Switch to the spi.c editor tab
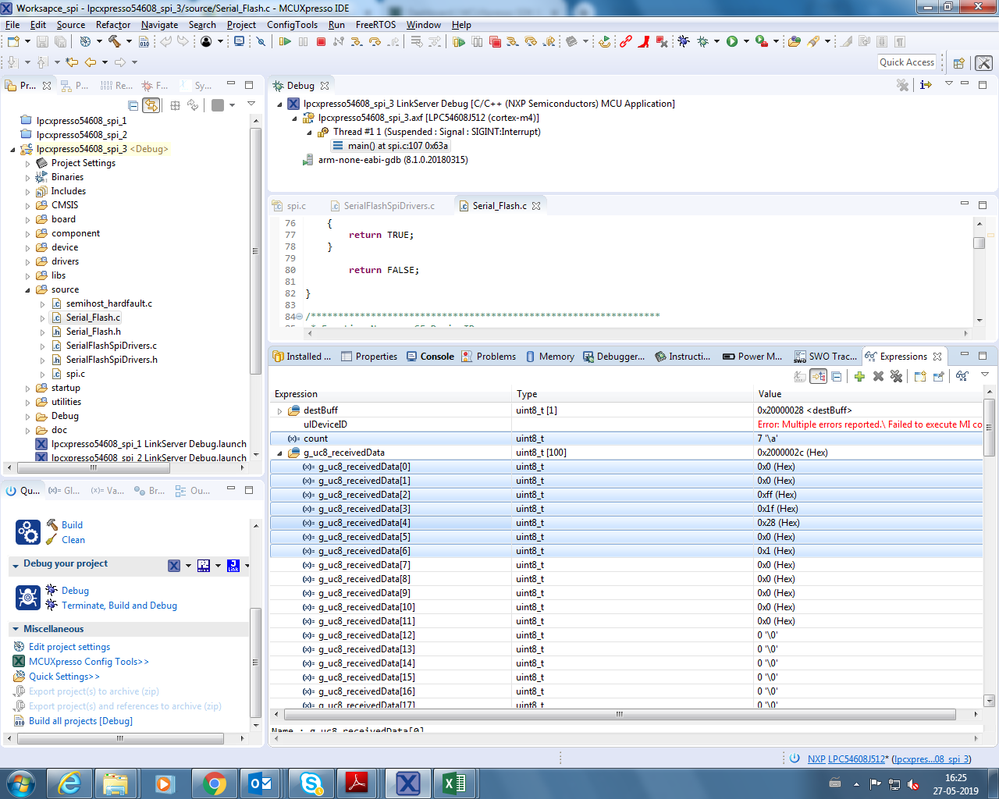This screenshot has height=799, width=999. point(290,206)
